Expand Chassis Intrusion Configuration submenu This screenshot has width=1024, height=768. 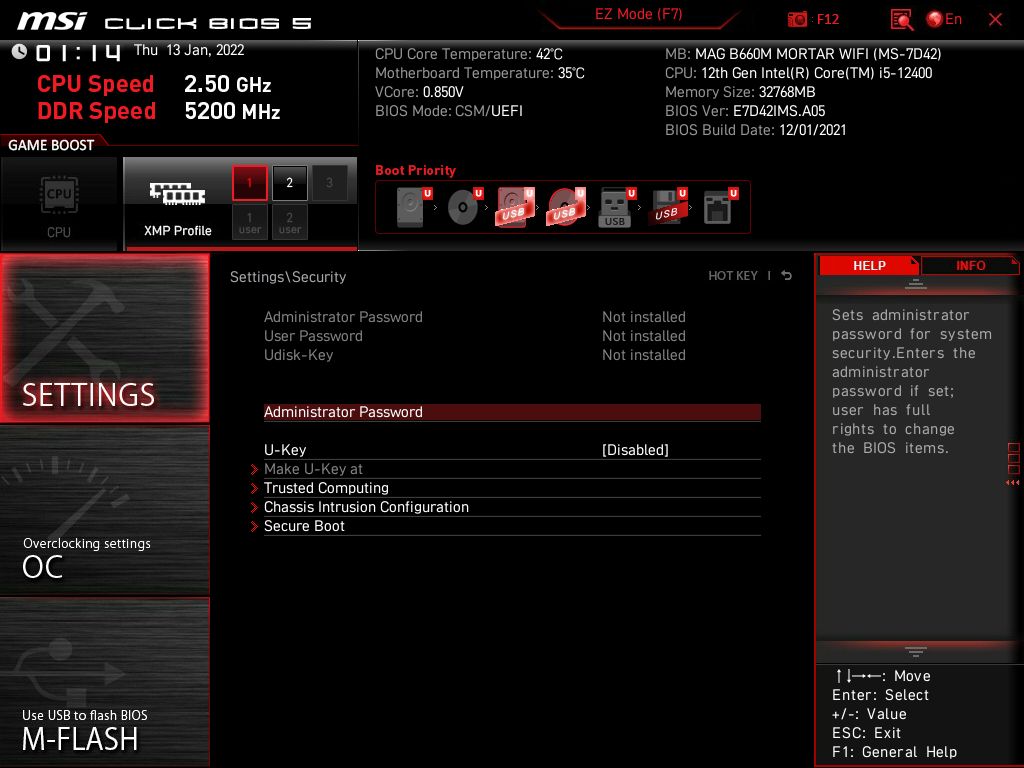click(512, 507)
